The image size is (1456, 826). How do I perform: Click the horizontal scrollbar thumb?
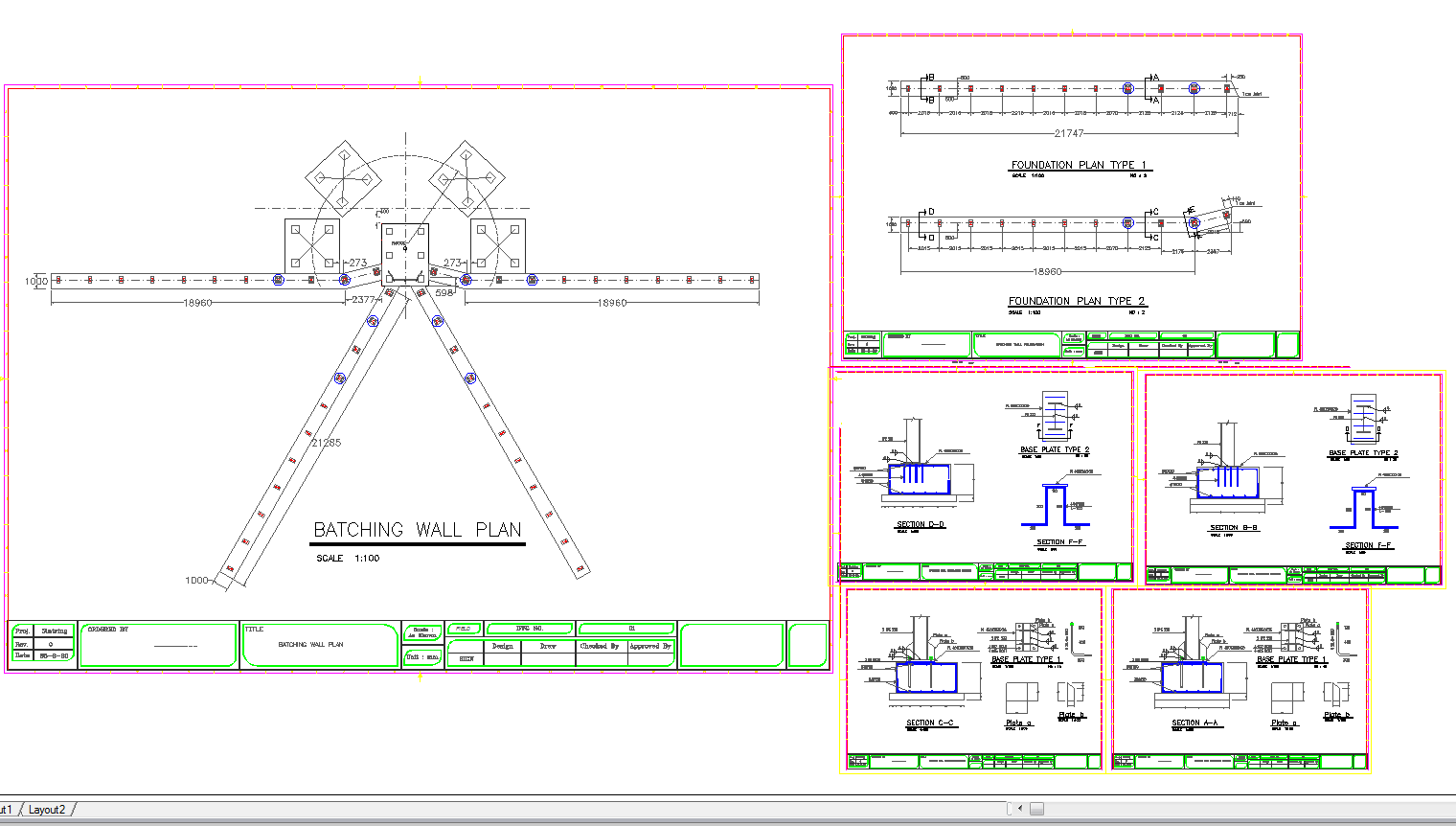(1036, 809)
